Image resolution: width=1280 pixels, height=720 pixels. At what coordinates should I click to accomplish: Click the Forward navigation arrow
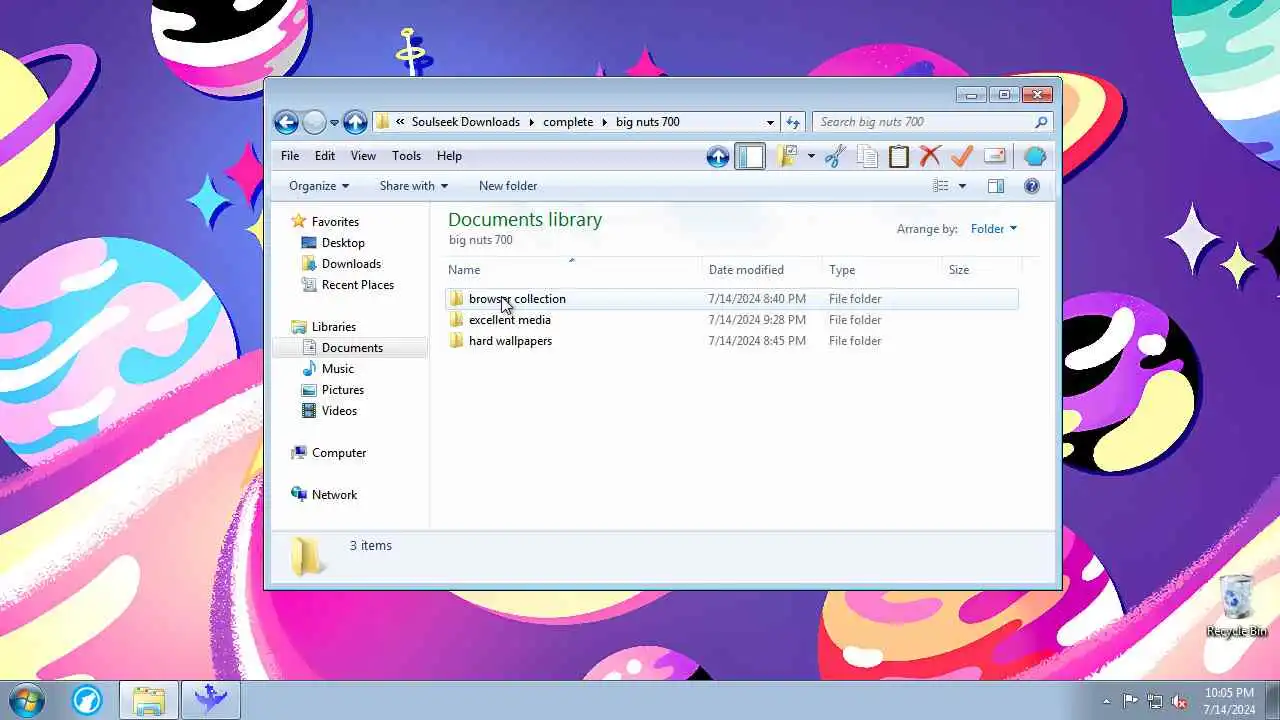(314, 122)
